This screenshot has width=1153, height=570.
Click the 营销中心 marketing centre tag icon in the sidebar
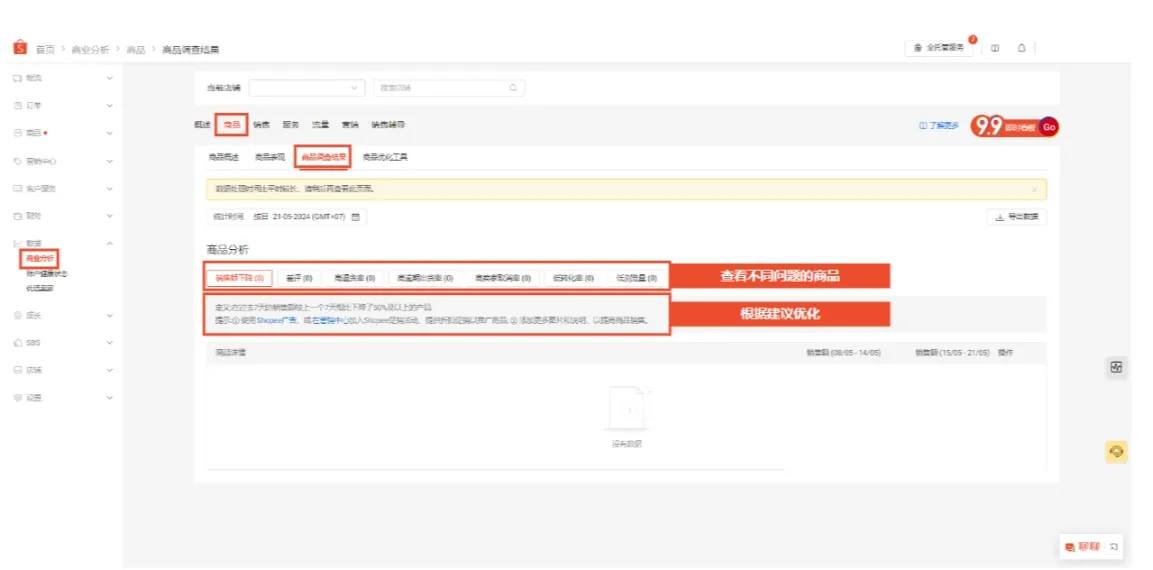click(18, 161)
